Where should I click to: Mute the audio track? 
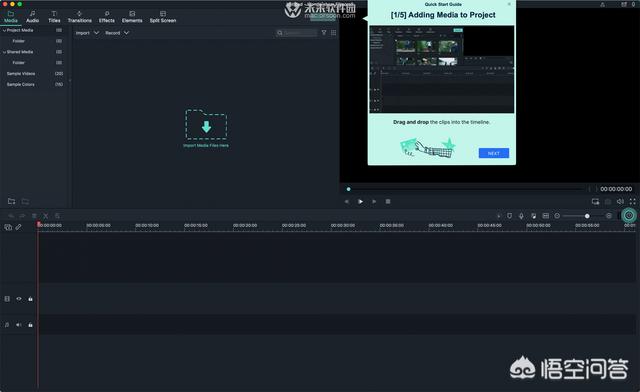(x=19, y=325)
